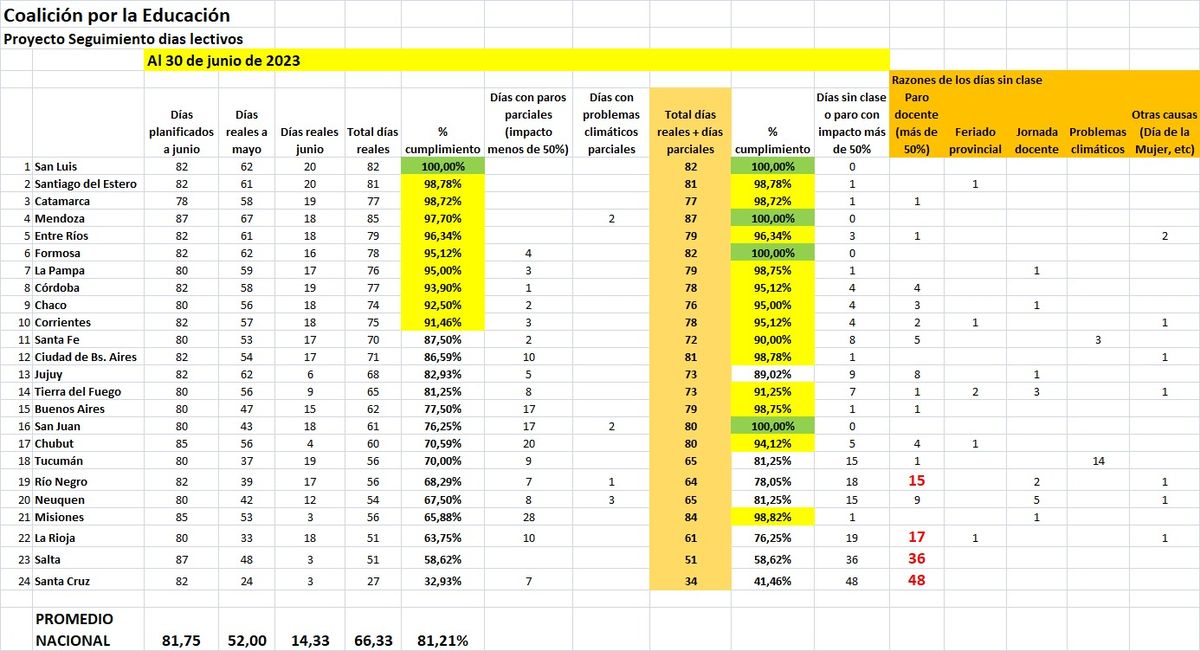Viewport: 1200px width, 651px height.
Task: Click the 32,93% cumplimiento cell for Santa Cruz
Action: pos(442,581)
